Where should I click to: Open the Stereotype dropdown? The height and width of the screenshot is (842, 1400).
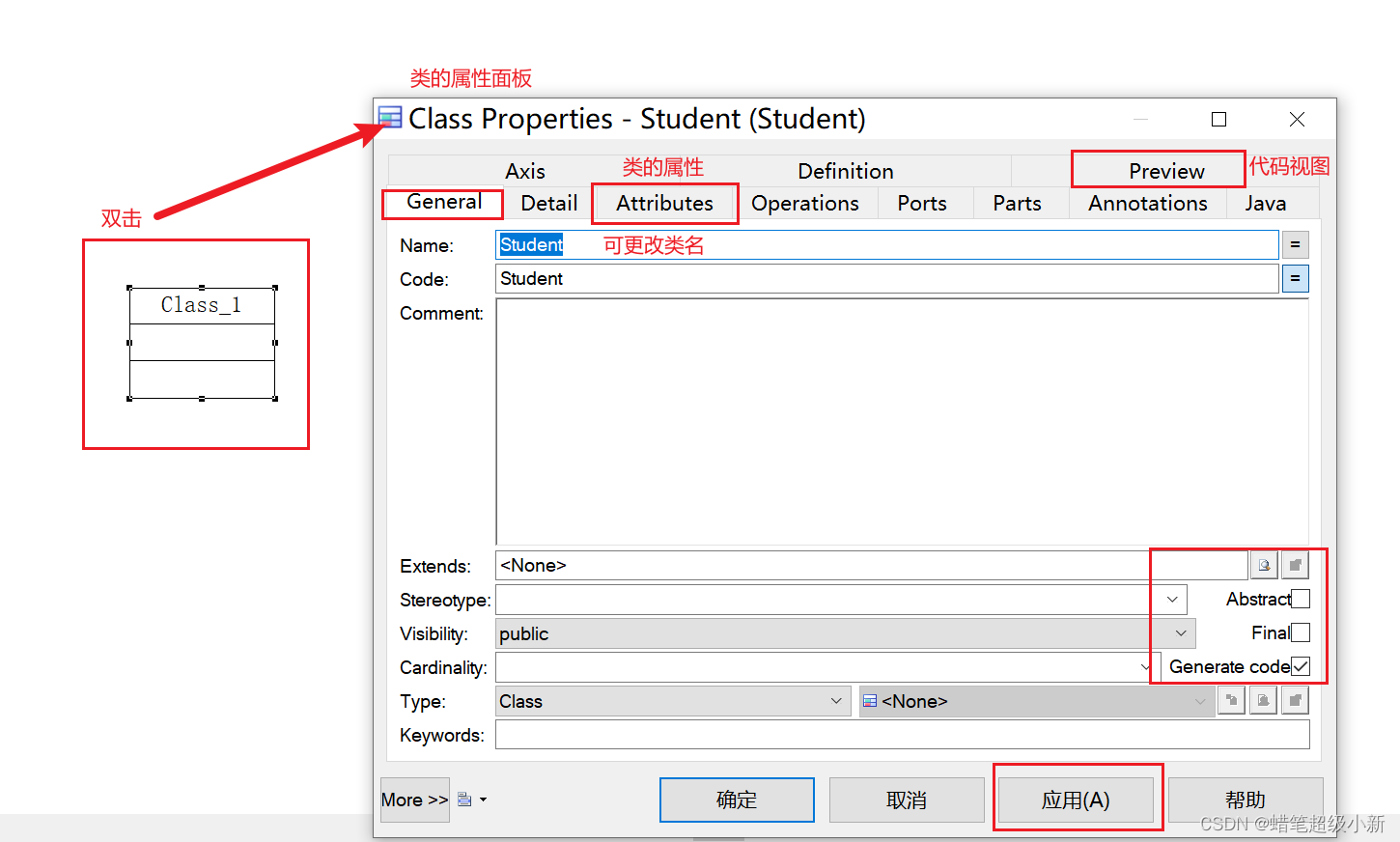pos(1171,599)
